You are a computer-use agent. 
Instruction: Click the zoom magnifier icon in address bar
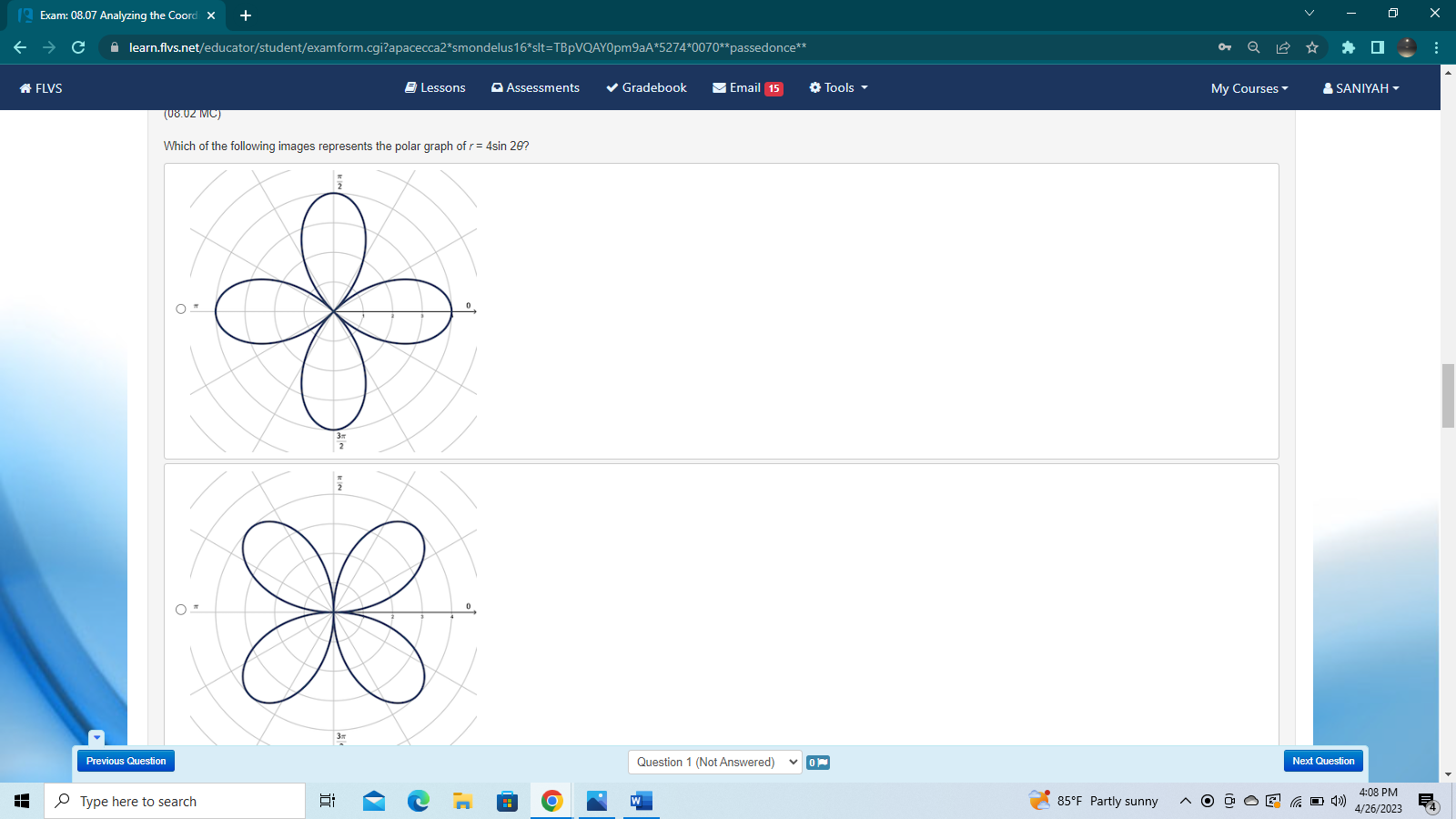pyautogui.click(x=1254, y=47)
